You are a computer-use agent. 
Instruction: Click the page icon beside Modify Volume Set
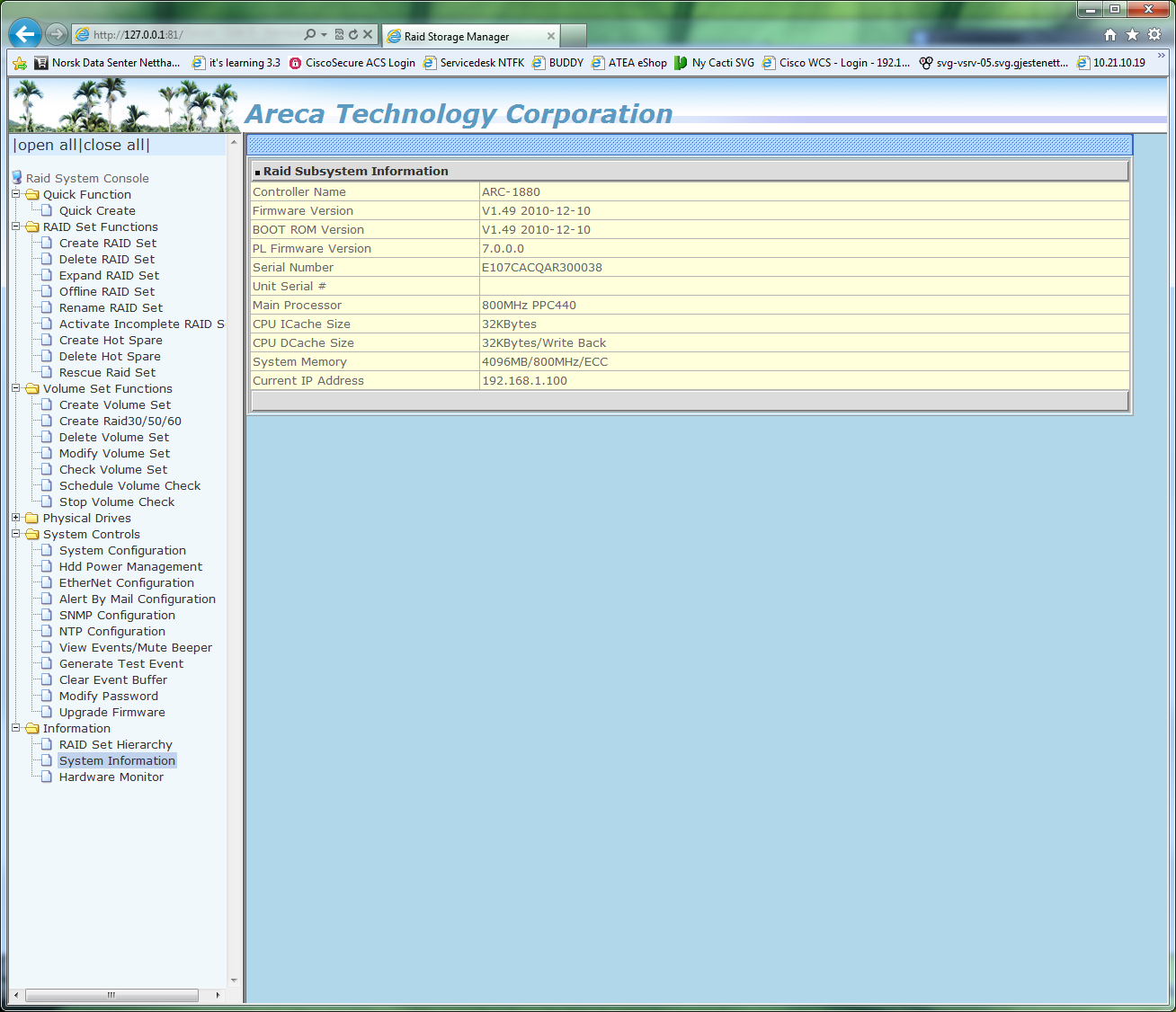48,453
